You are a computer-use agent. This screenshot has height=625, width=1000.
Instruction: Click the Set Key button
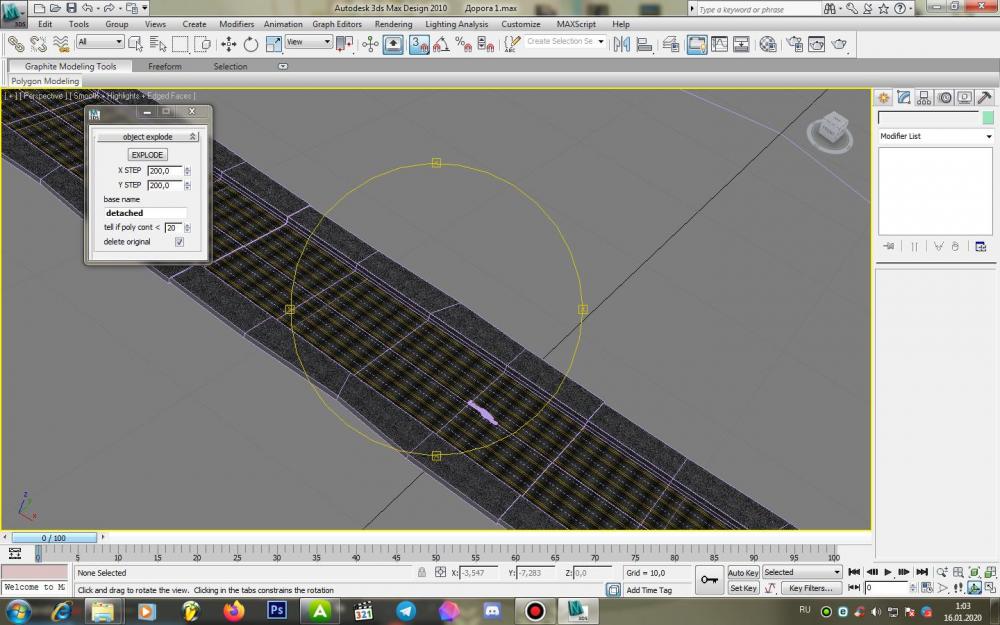tap(743, 588)
